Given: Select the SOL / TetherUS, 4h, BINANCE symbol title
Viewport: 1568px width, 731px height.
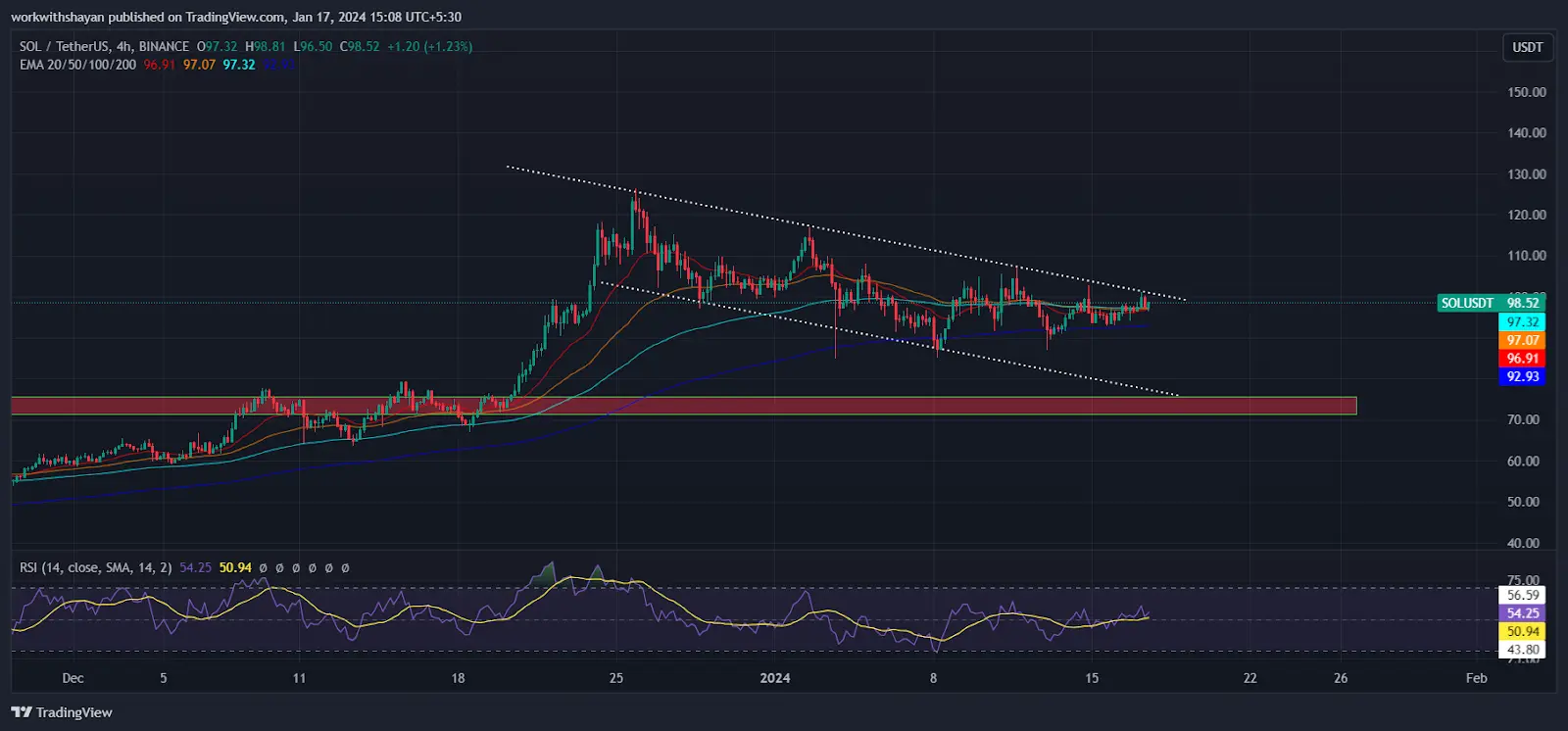Looking at the screenshot, I should [104, 46].
